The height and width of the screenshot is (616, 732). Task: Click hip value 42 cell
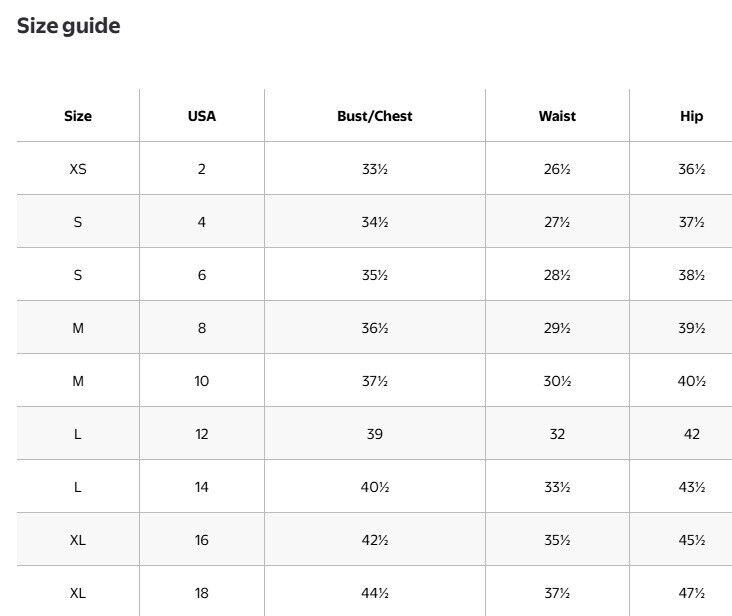[691, 434]
